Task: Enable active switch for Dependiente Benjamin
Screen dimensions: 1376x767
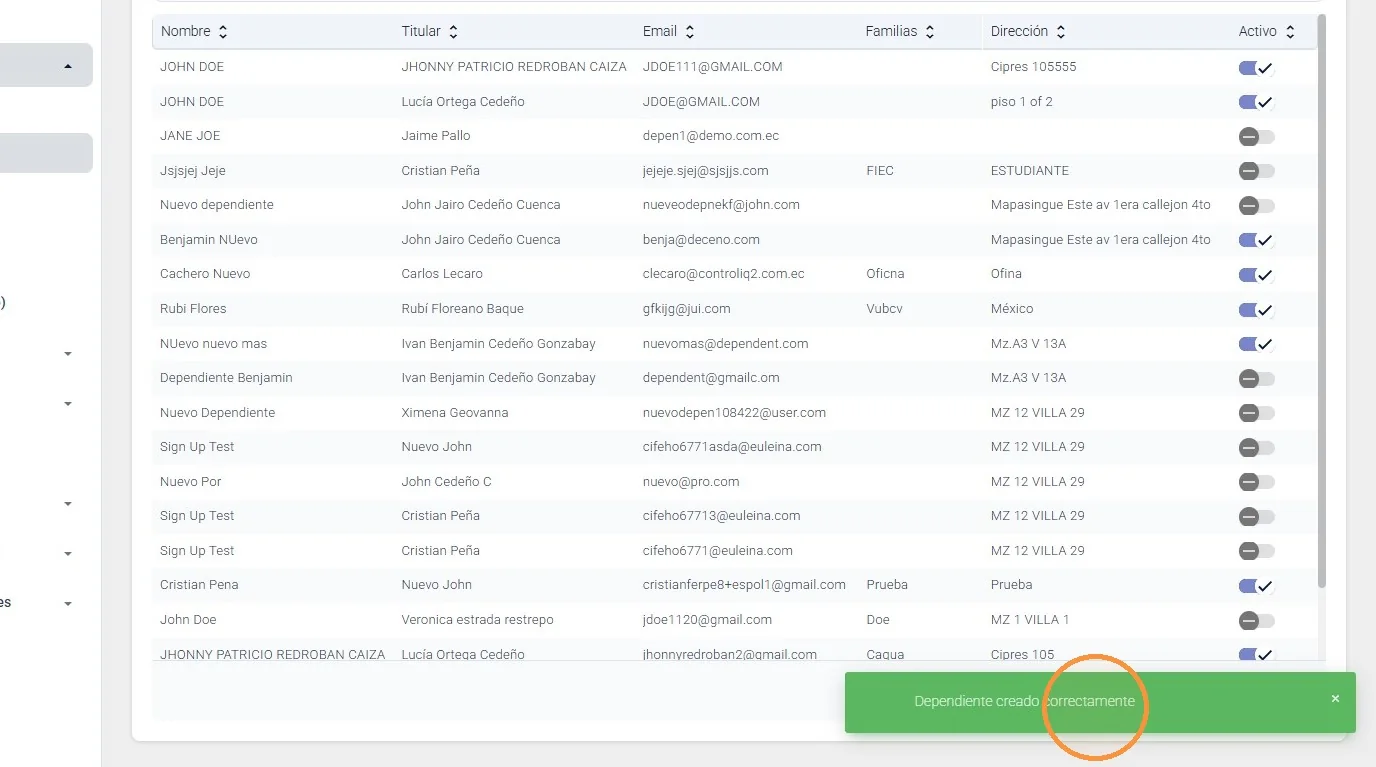Action: pyautogui.click(x=1256, y=379)
